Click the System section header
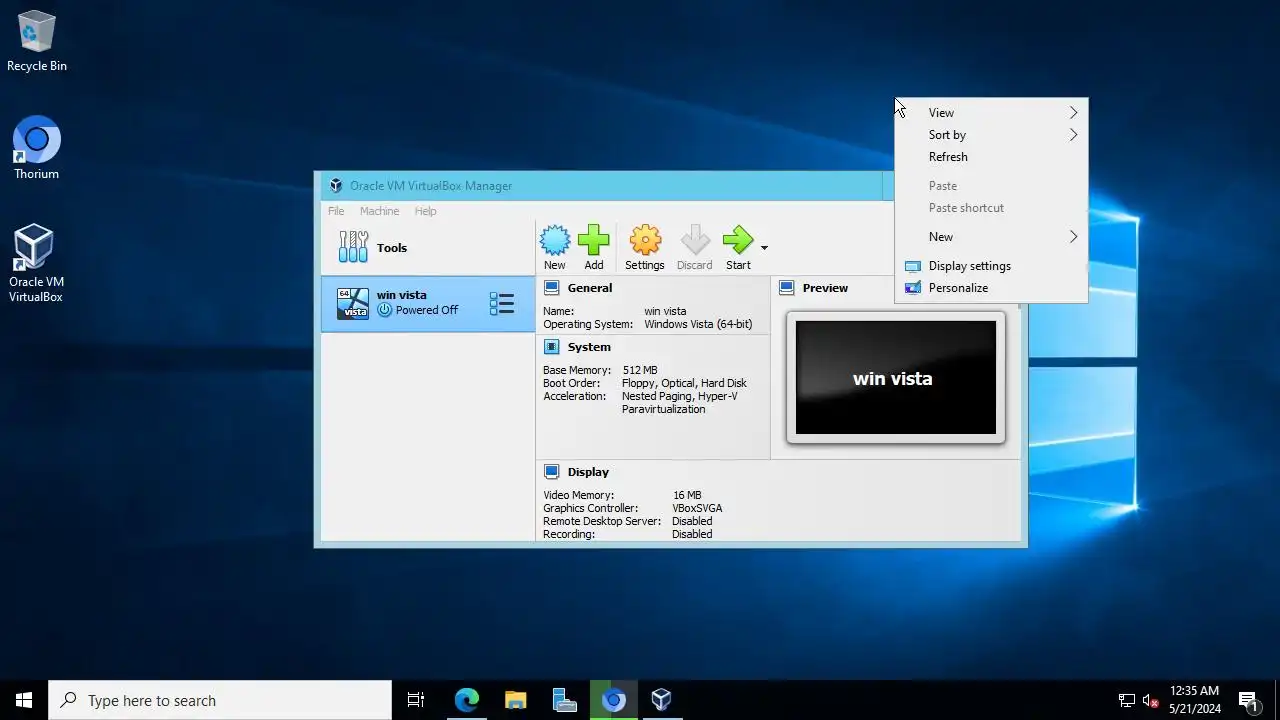 tap(589, 347)
